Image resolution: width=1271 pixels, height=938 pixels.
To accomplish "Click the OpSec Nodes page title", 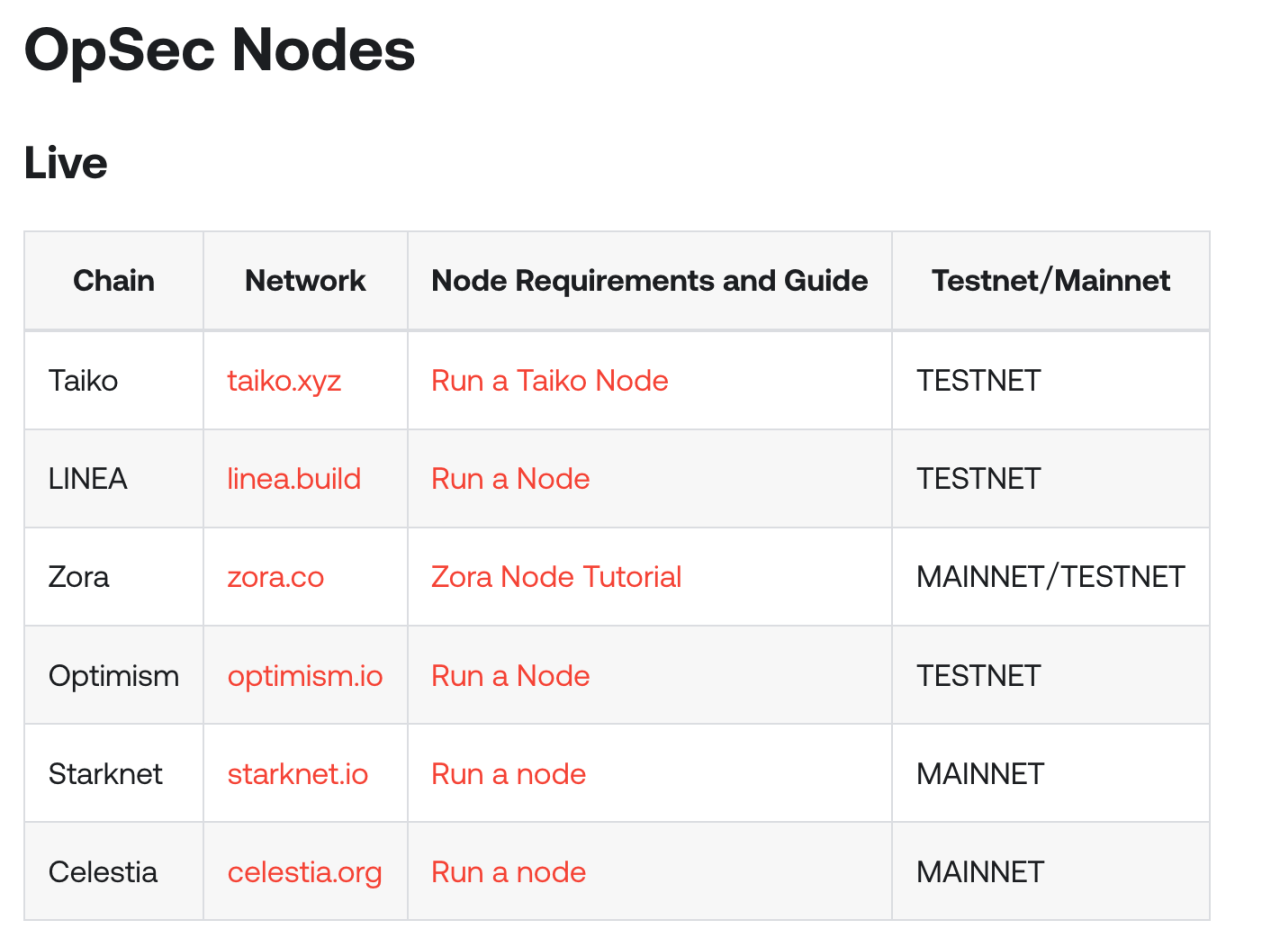I will 219,50.
